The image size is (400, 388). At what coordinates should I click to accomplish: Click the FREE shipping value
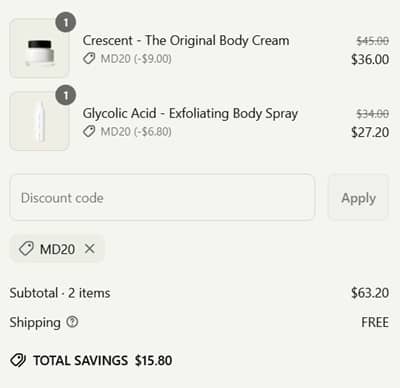(x=375, y=322)
